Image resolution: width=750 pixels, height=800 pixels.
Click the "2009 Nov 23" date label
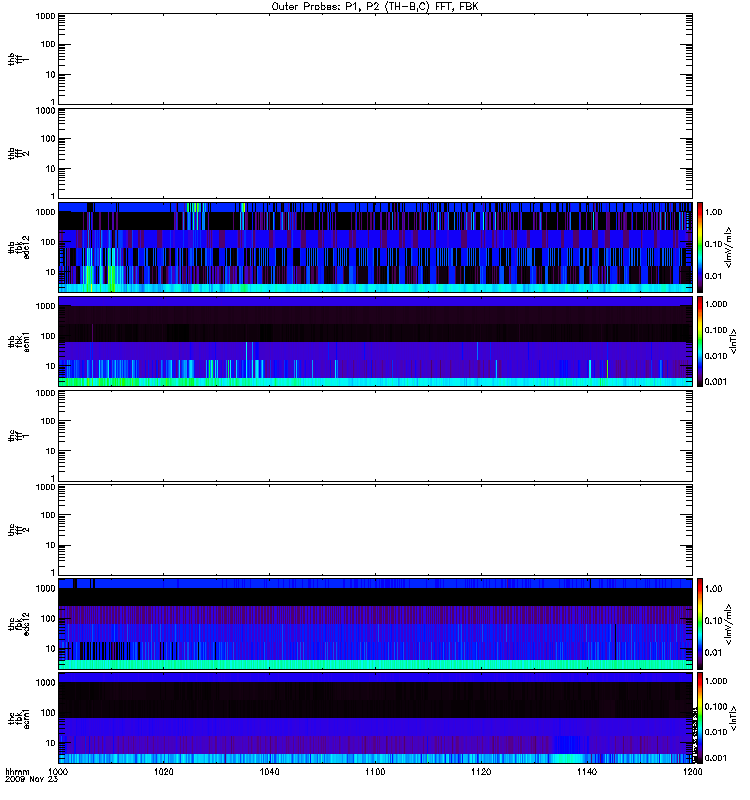32,780
